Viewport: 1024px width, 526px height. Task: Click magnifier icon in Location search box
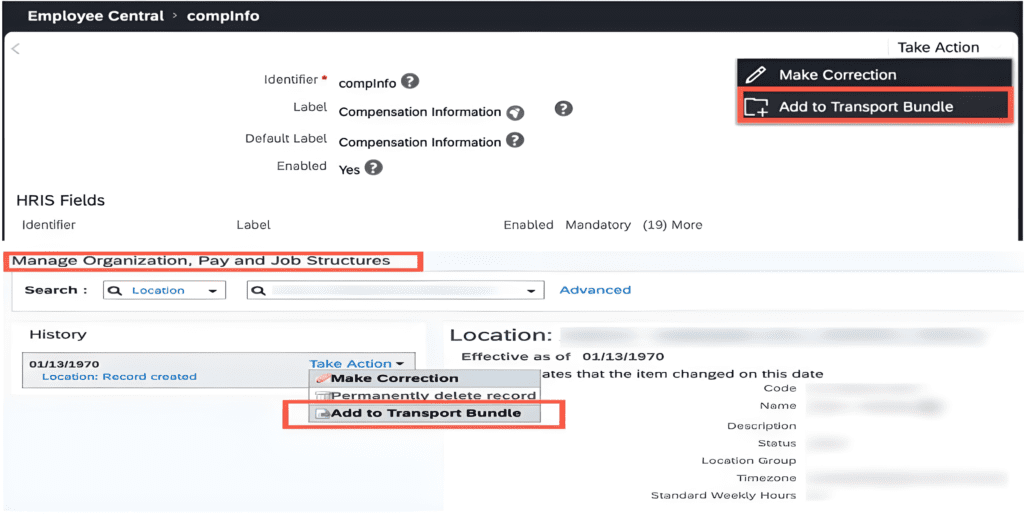(115, 291)
